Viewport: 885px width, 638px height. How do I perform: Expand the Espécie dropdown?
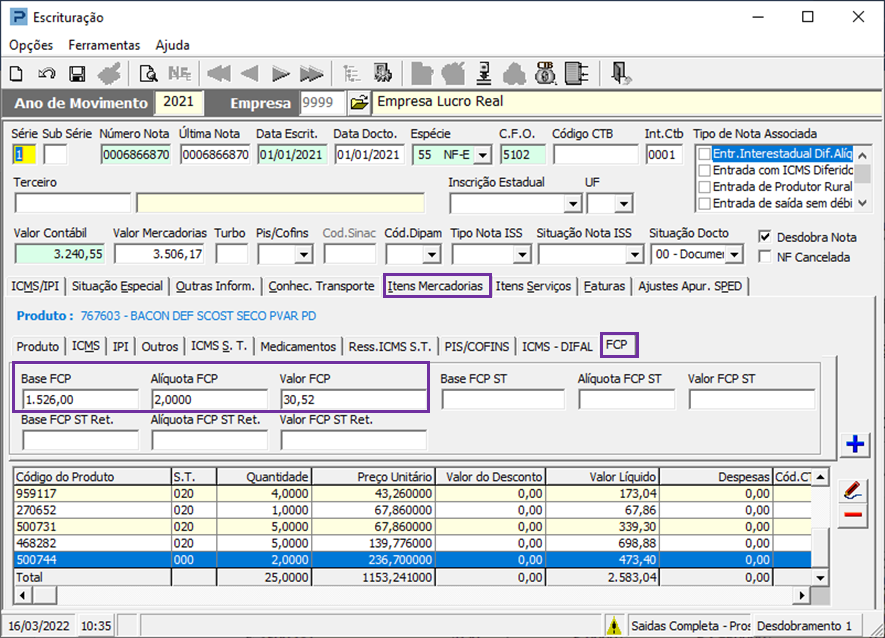482,154
